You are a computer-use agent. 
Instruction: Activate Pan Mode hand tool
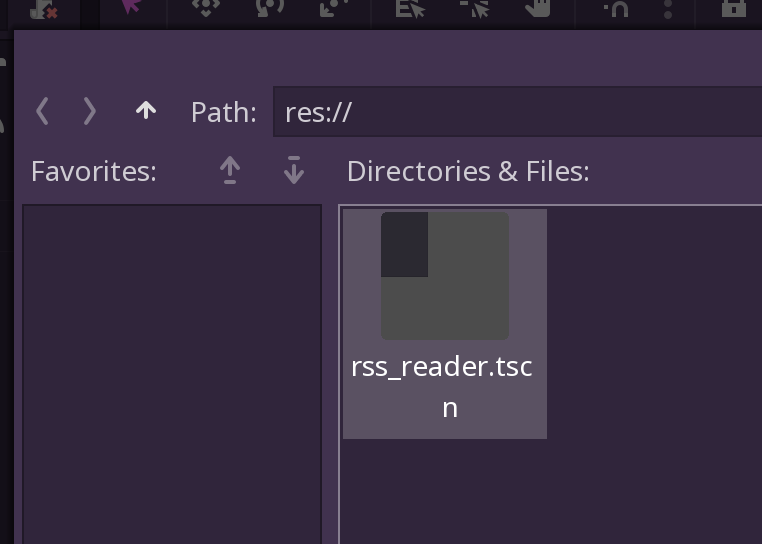pos(538,8)
